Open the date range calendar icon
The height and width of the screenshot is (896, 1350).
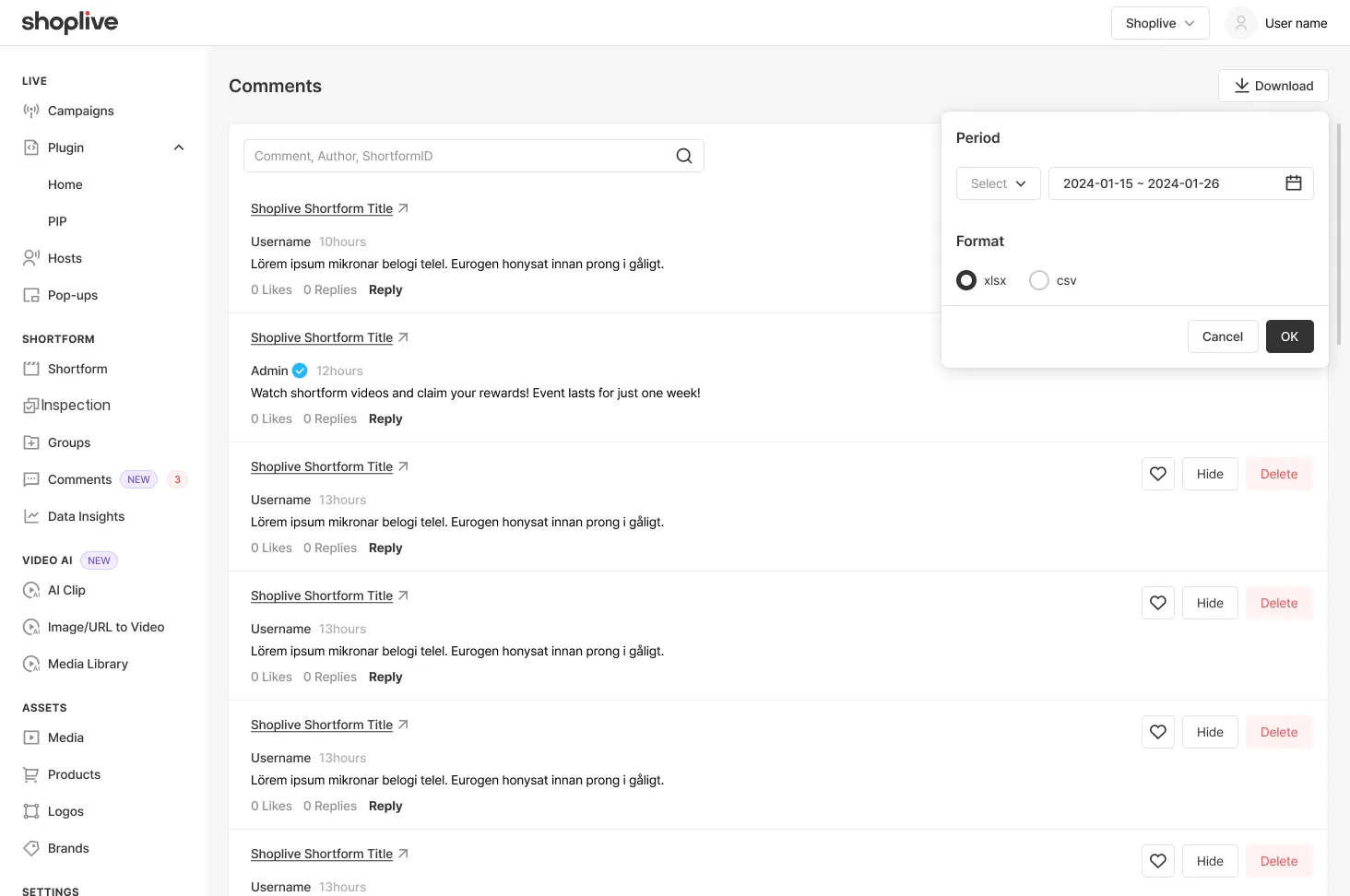point(1294,183)
